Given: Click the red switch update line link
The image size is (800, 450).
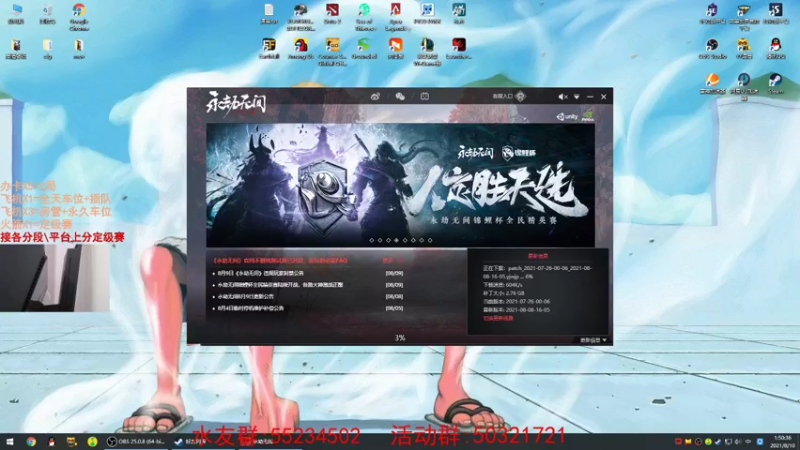Looking at the screenshot, I should (x=498, y=318).
